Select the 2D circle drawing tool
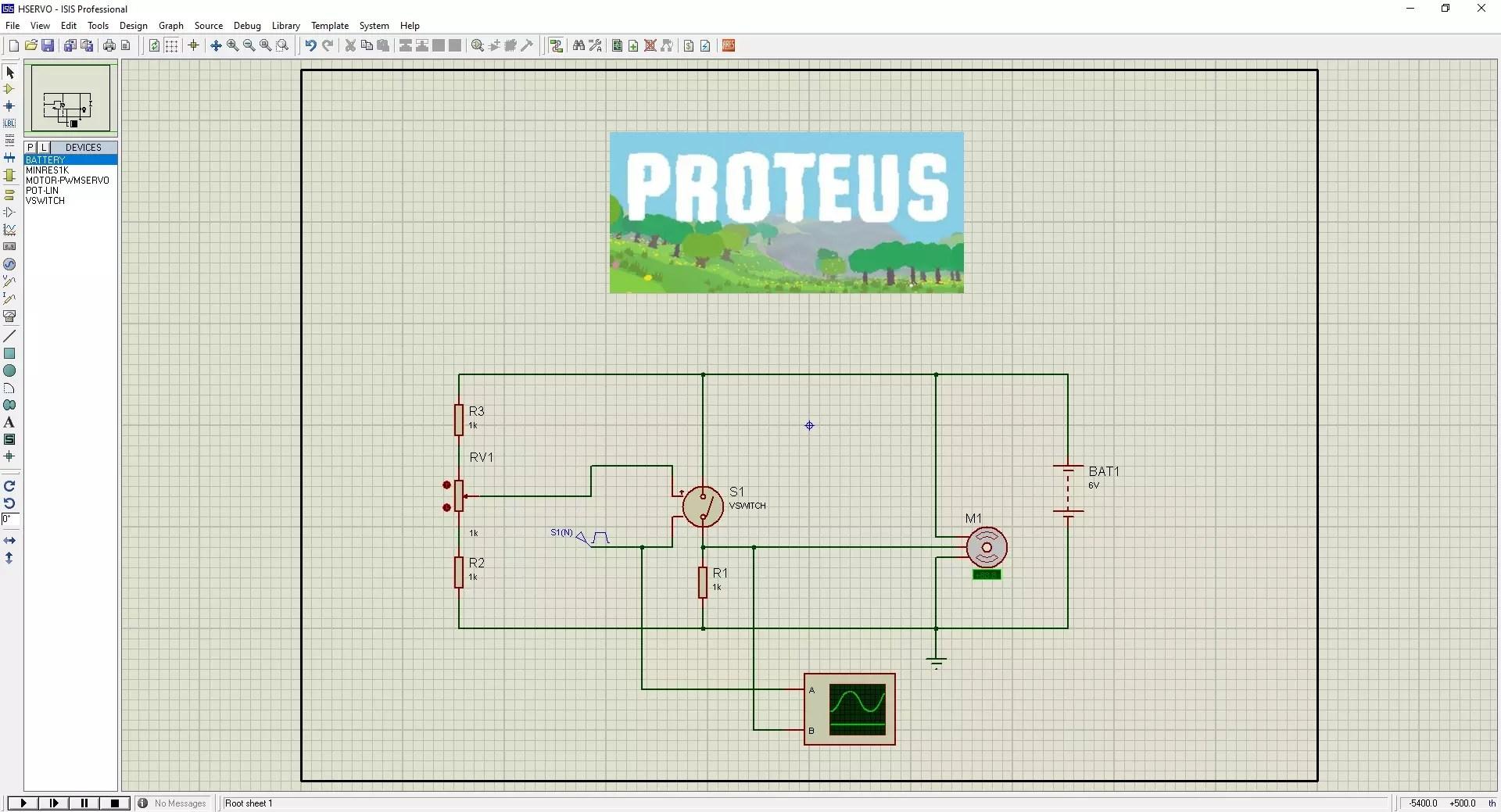 pos(9,371)
